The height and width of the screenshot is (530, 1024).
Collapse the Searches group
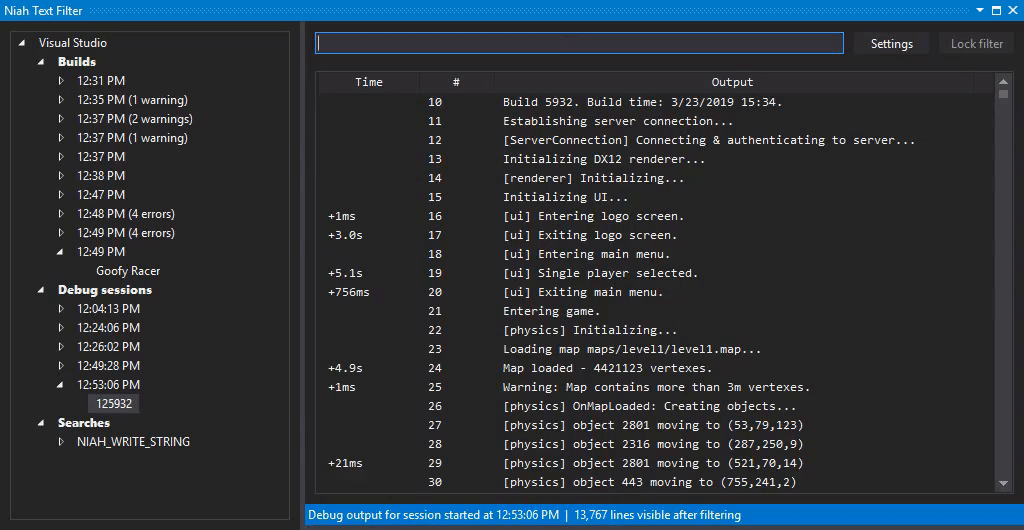[42, 423]
